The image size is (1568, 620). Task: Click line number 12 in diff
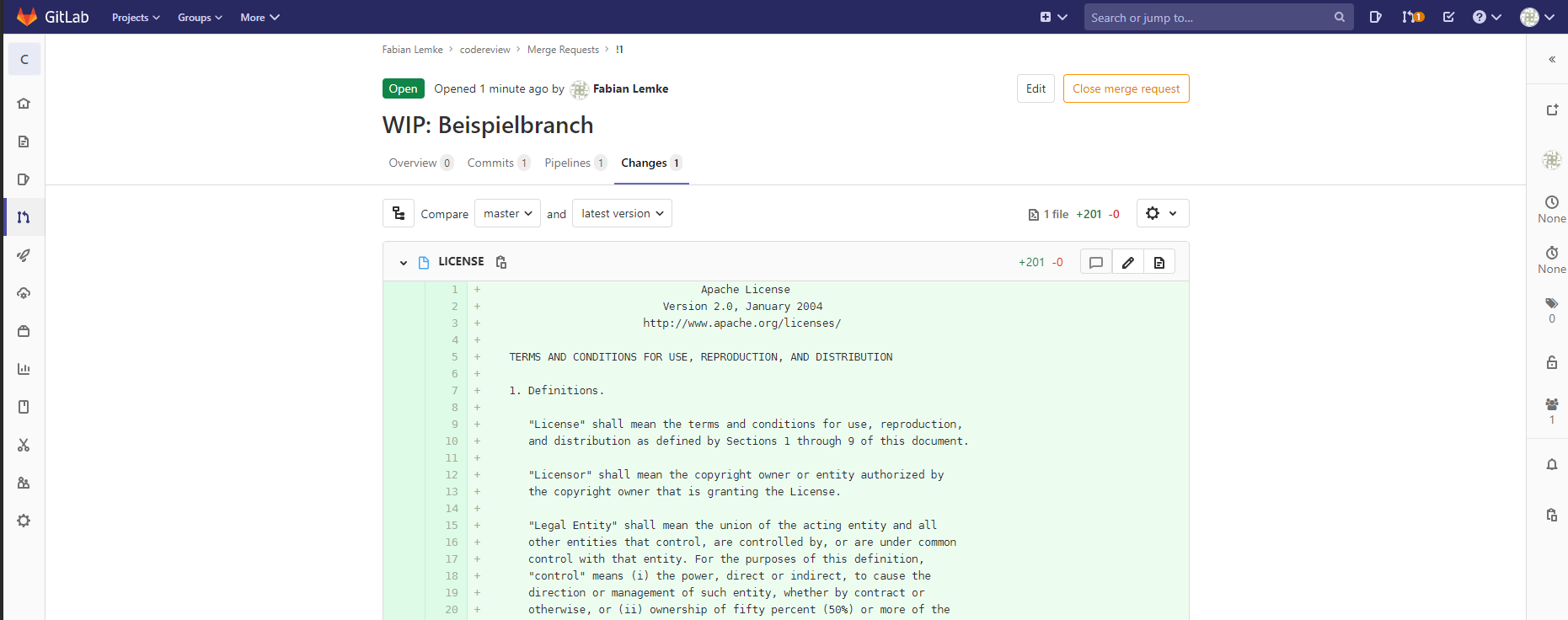click(452, 475)
